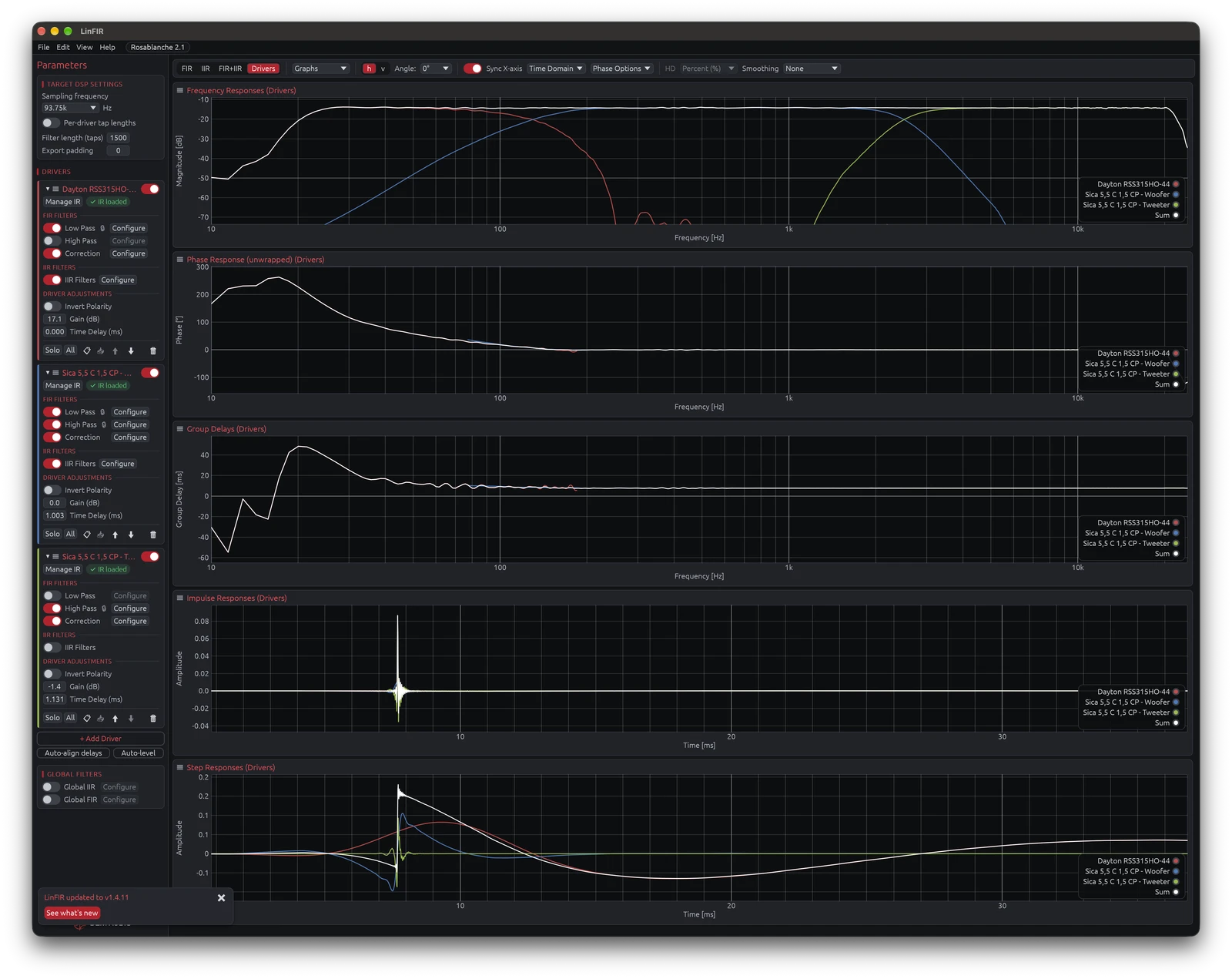Move Dayton driver down with arrow icon

[x=131, y=350]
